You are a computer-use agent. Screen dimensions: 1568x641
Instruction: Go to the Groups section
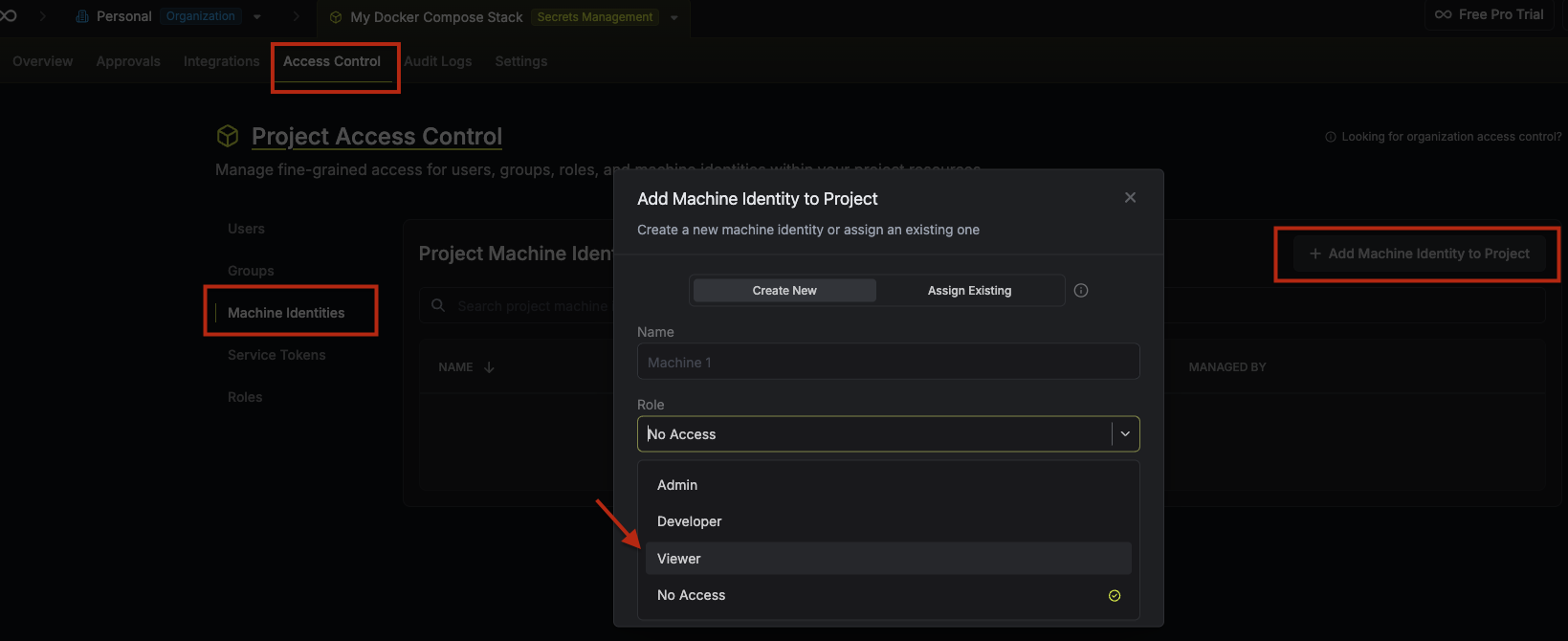coord(251,271)
